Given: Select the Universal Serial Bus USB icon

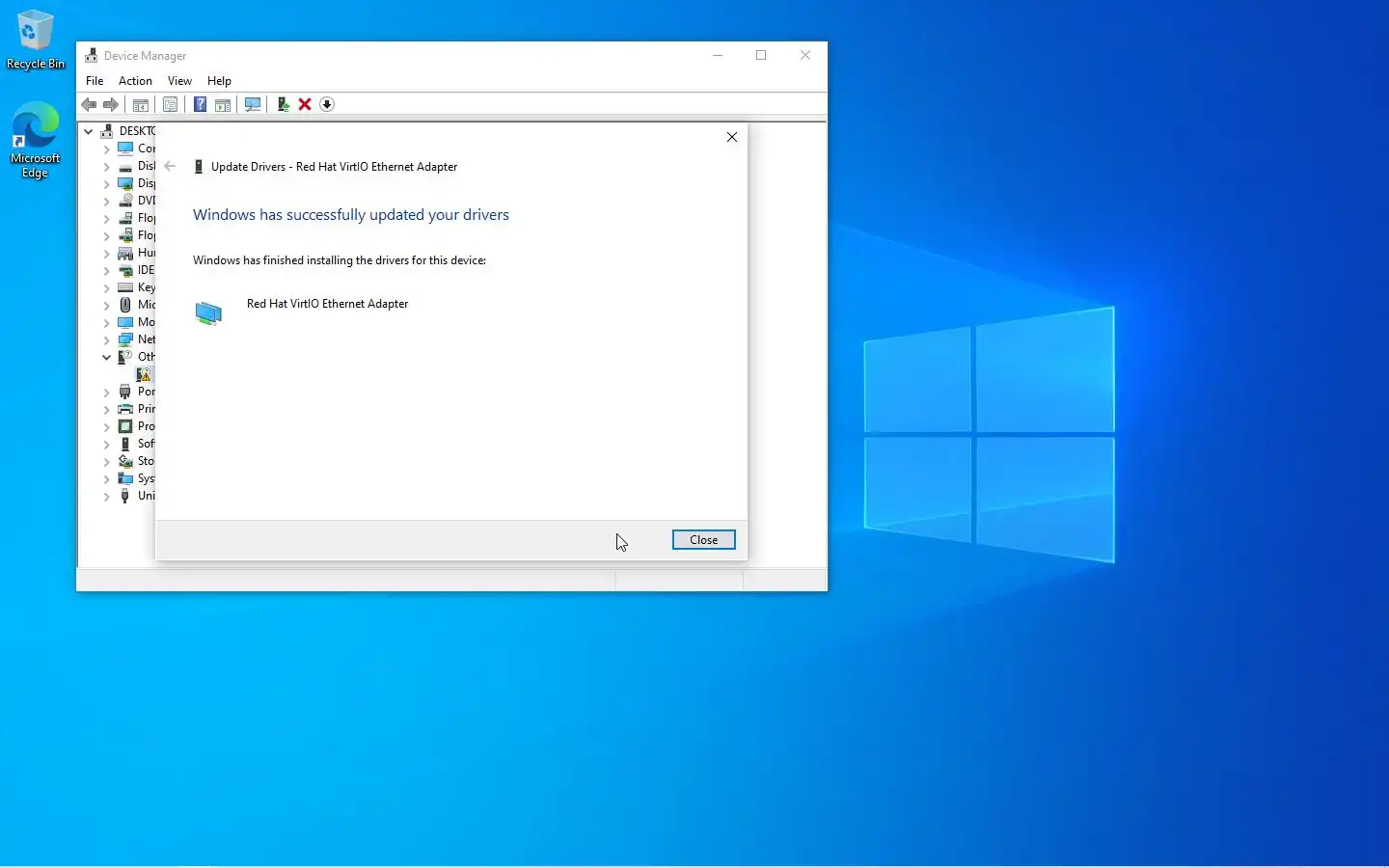Looking at the screenshot, I should (125, 496).
